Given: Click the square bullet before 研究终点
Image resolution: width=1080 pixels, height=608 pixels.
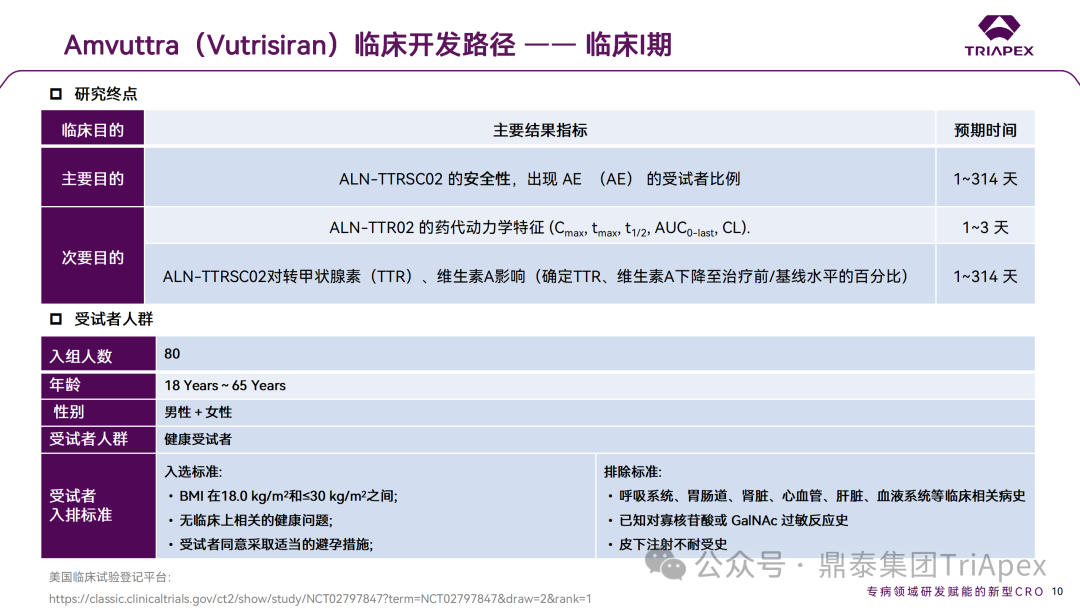Looking at the screenshot, I should (x=56, y=94).
